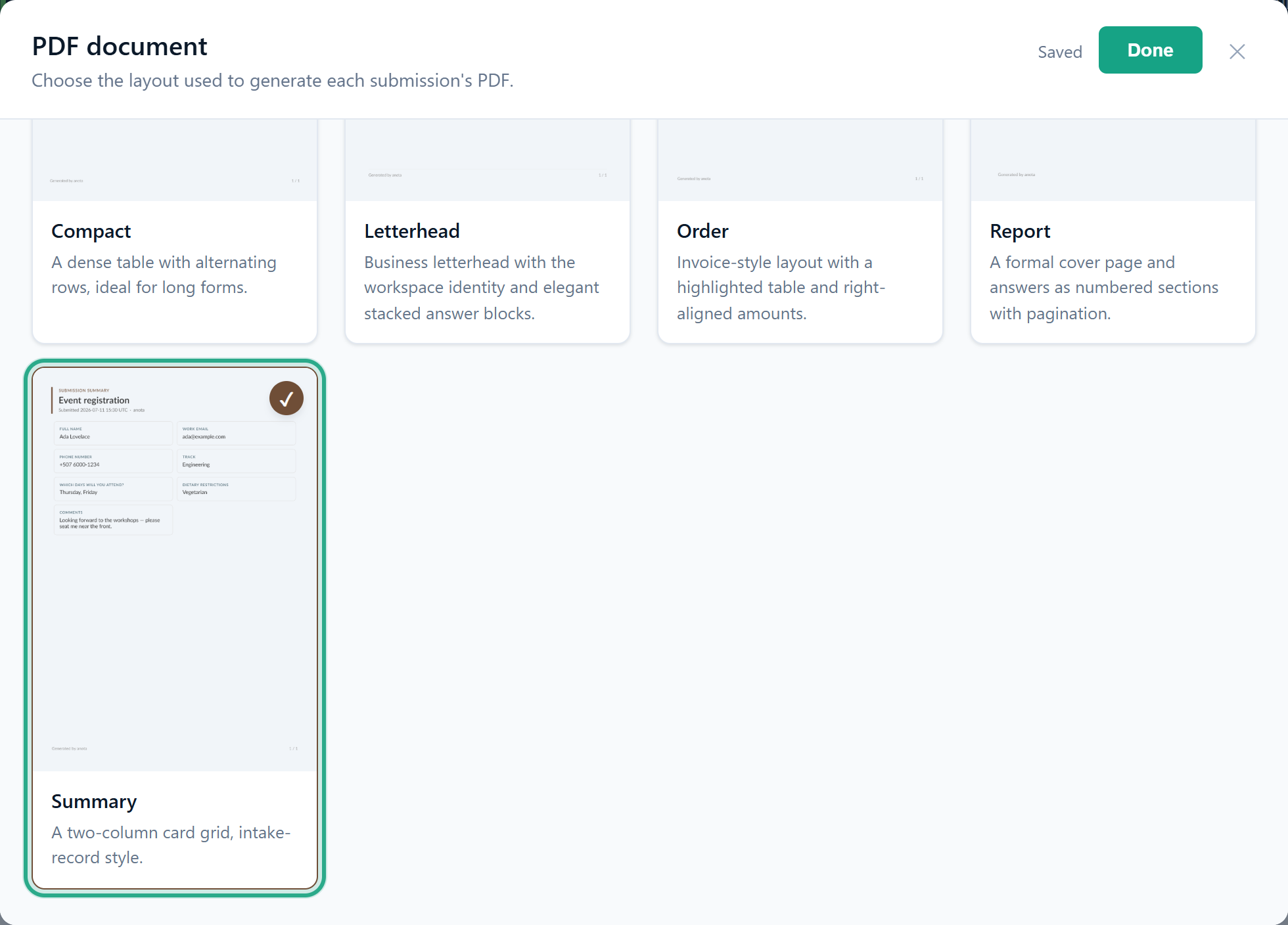Click the Letterhead preview thumbnail
Screen dimensions: 1288x925
tap(488, 160)
